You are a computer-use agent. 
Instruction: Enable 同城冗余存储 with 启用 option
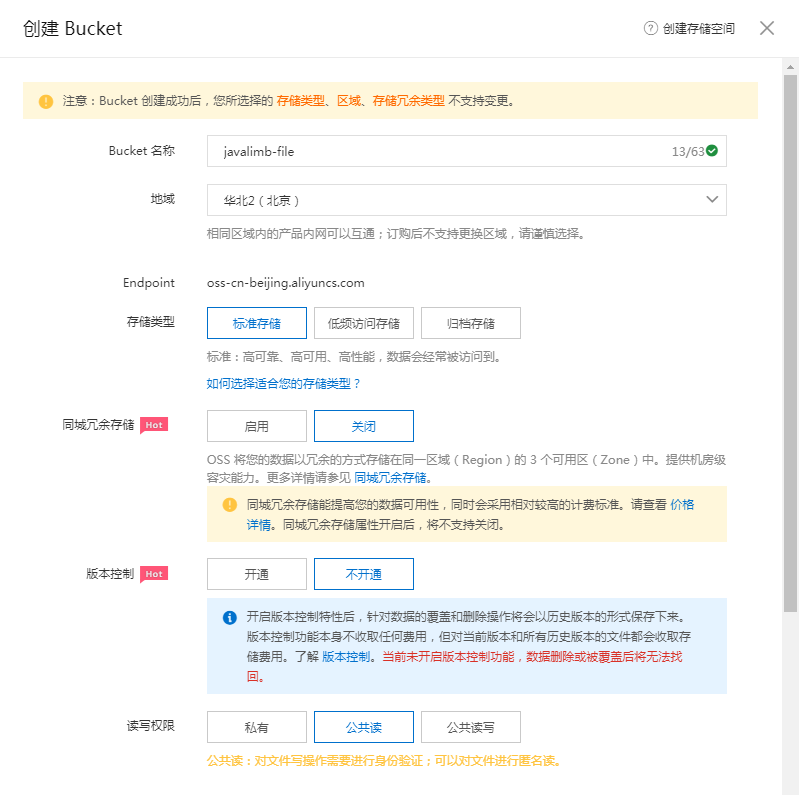coord(257,426)
